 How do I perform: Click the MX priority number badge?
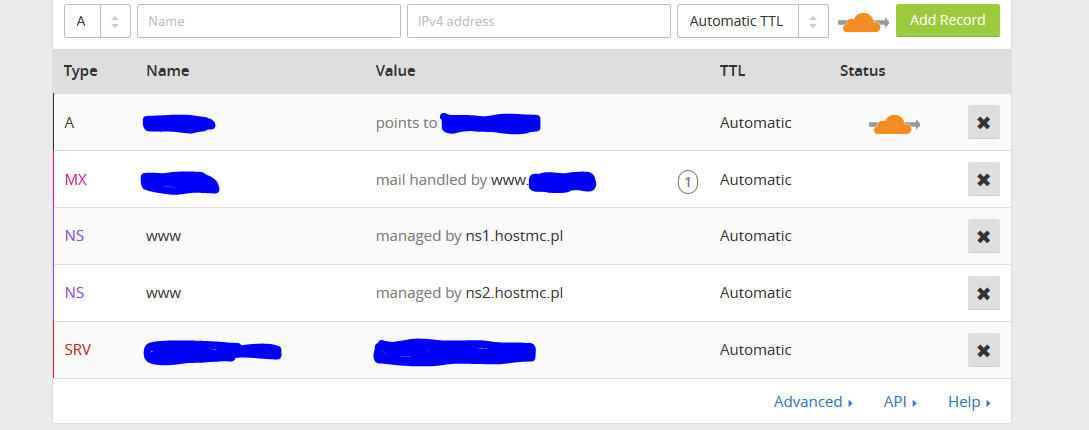point(688,181)
